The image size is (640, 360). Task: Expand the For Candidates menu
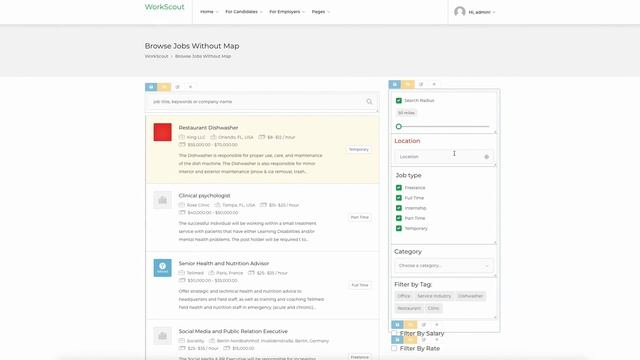pos(244,12)
